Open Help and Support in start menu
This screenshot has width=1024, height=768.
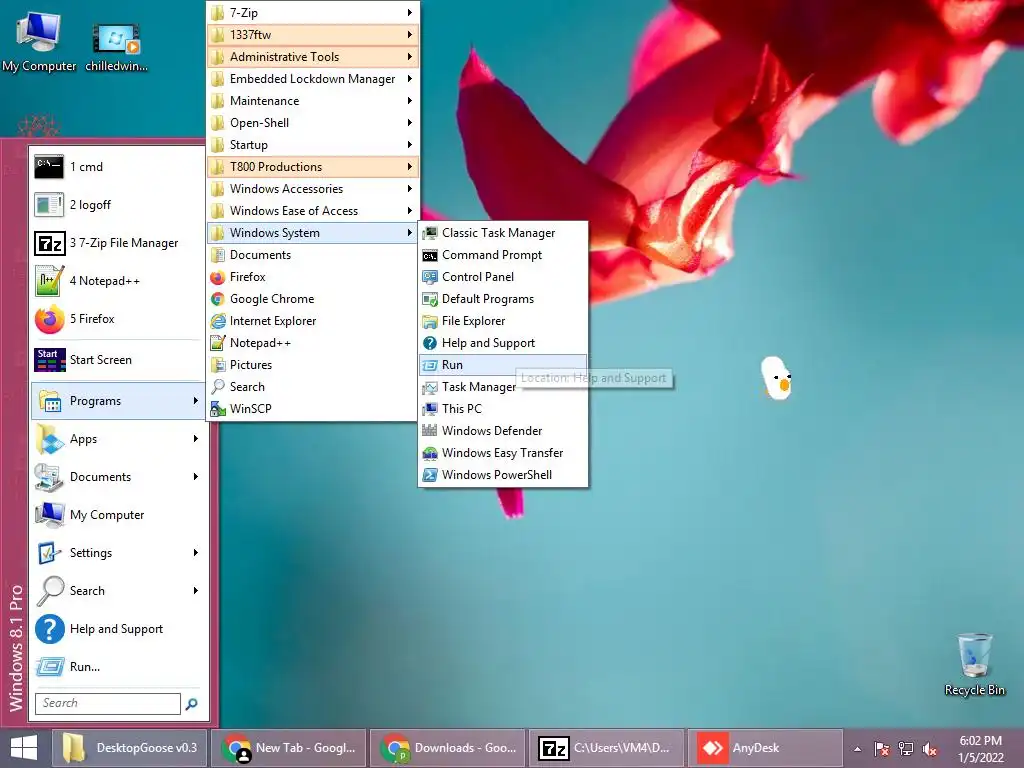[x=117, y=629]
